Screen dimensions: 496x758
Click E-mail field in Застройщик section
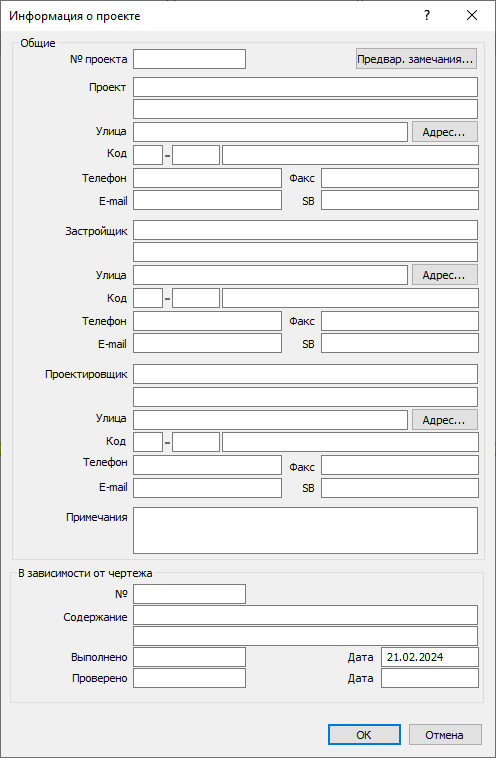click(207, 343)
